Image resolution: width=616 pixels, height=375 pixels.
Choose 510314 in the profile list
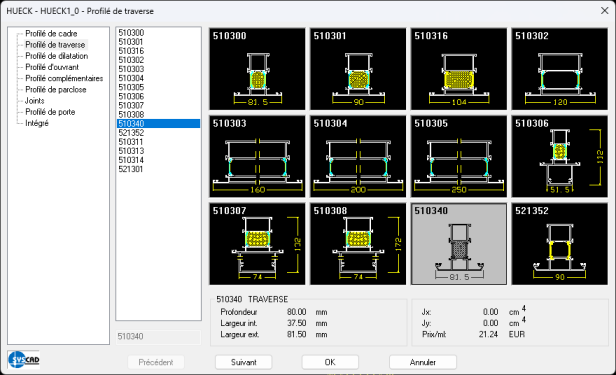[158, 160]
